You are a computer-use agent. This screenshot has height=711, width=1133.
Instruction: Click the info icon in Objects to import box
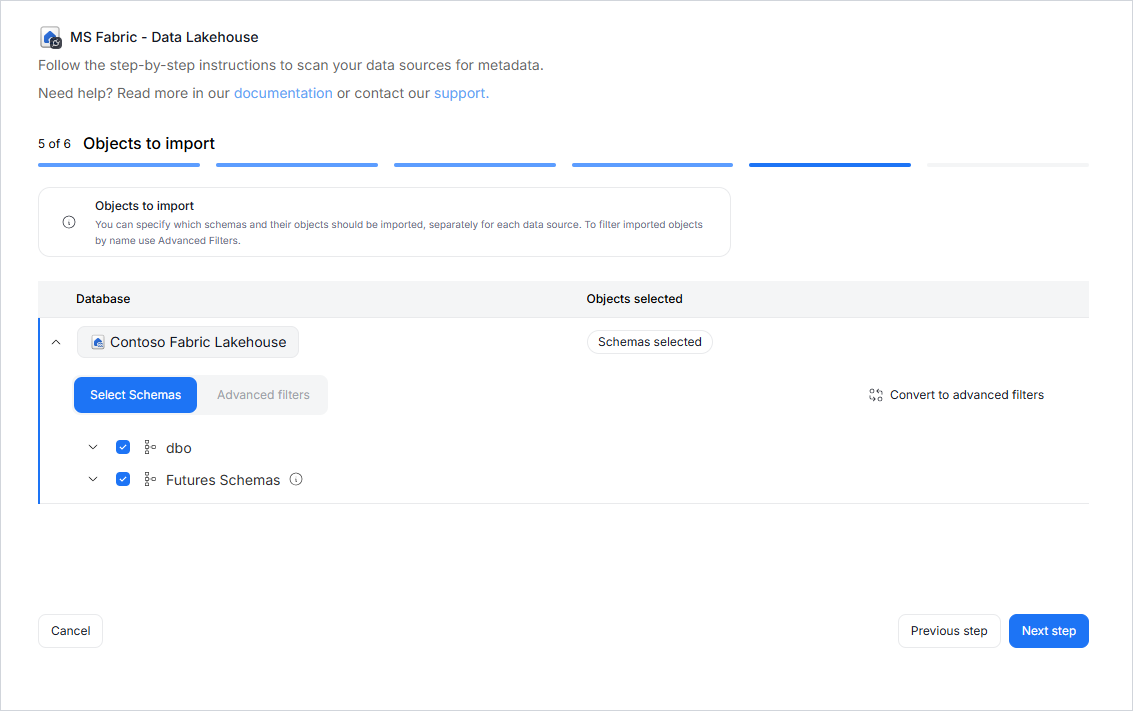point(69,222)
